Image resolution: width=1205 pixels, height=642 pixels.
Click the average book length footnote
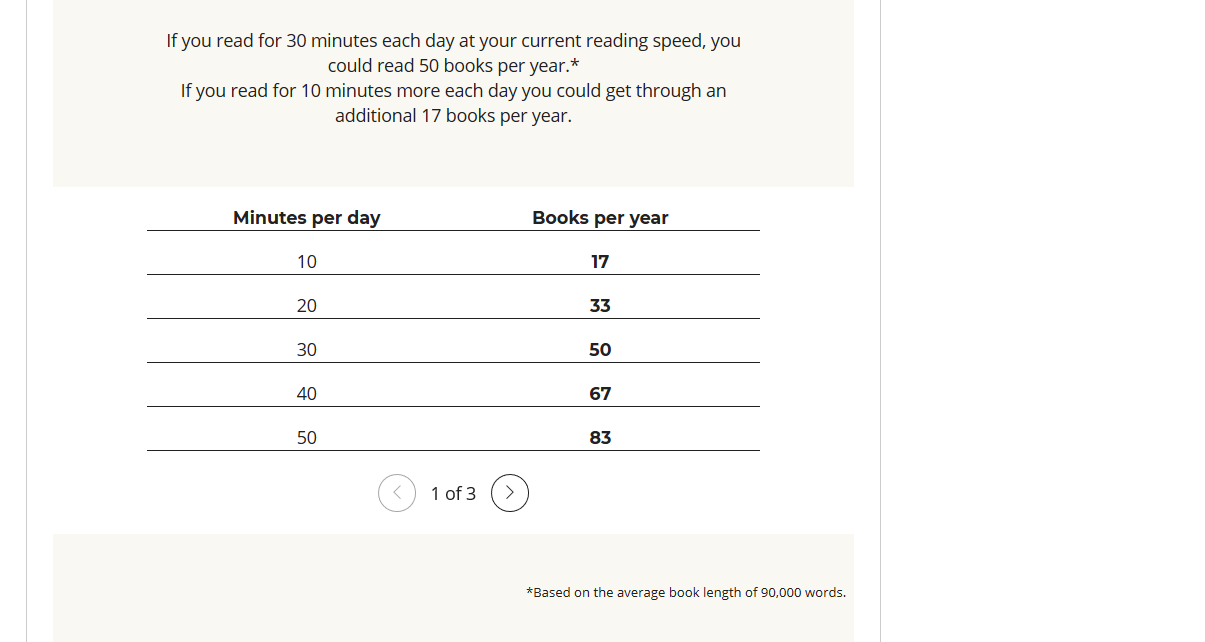(x=686, y=592)
